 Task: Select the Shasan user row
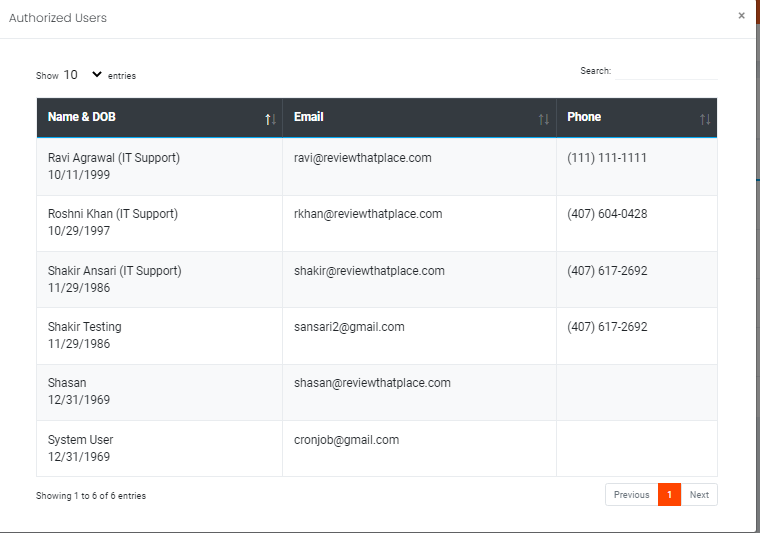(377, 392)
